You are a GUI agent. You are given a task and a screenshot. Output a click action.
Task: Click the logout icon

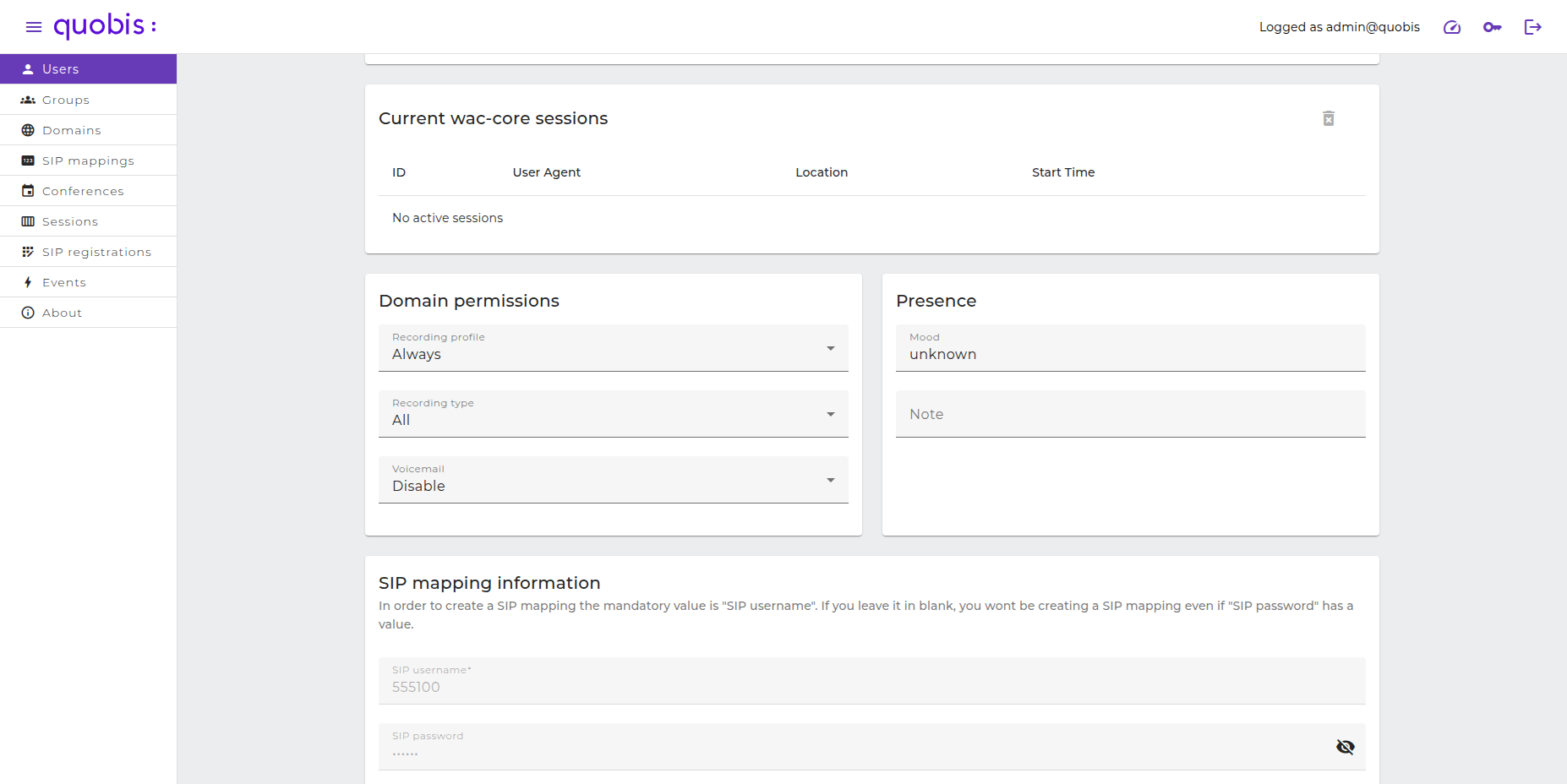click(x=1533, y=27)
